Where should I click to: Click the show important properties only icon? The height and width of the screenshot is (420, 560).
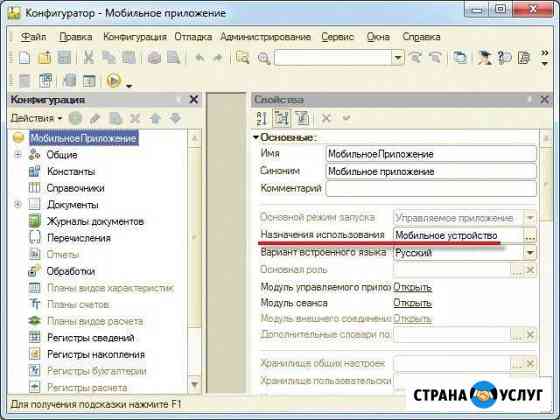point(302,118)
